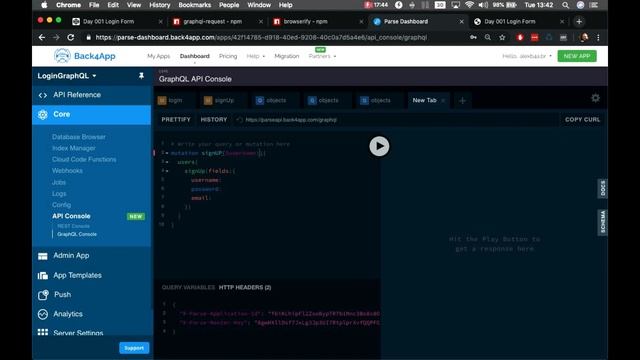Open Index Manager
This screenshot has height=360, width=640.
(x=74, y=148)
